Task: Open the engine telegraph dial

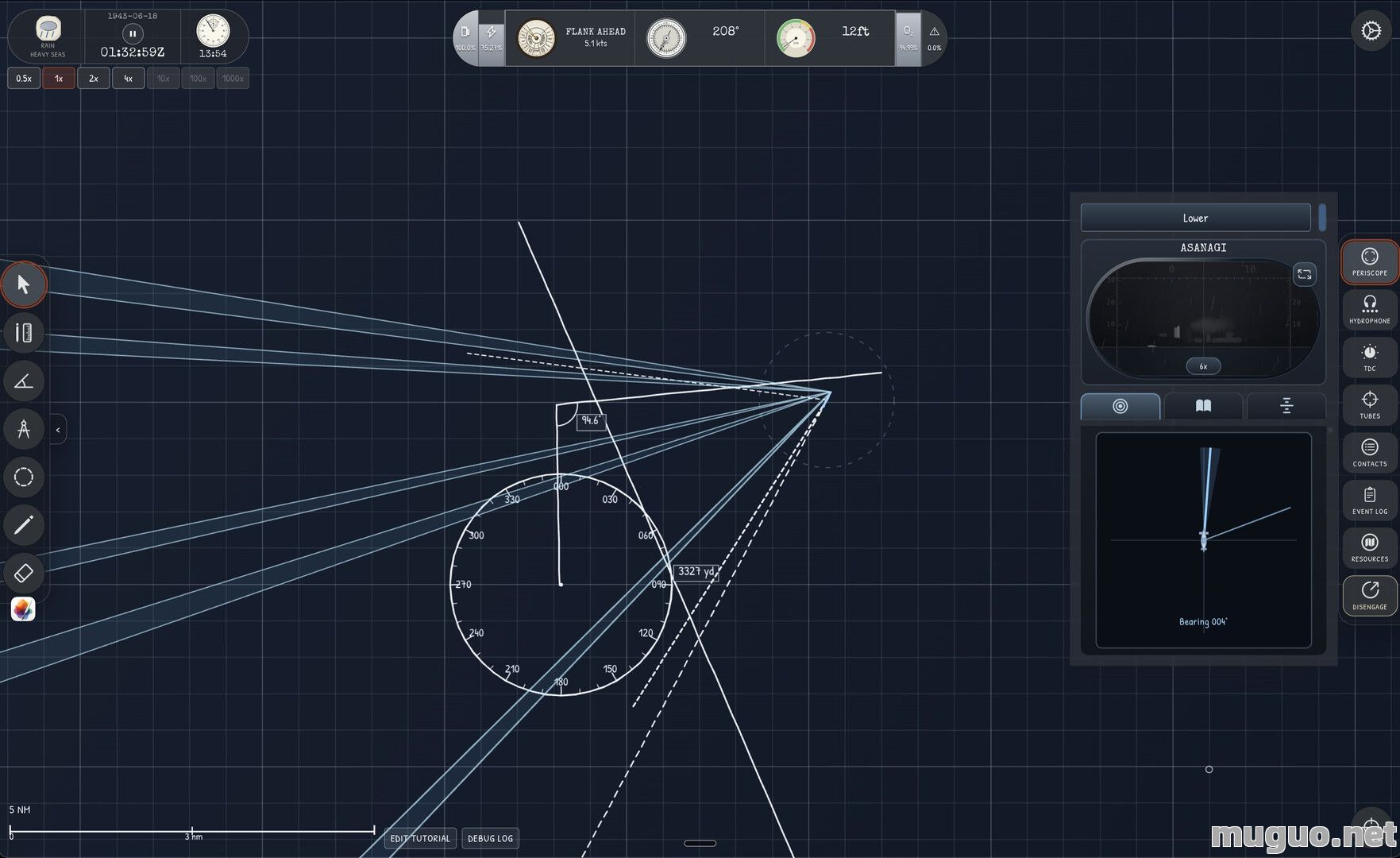Action: click(x=536, y=38)
